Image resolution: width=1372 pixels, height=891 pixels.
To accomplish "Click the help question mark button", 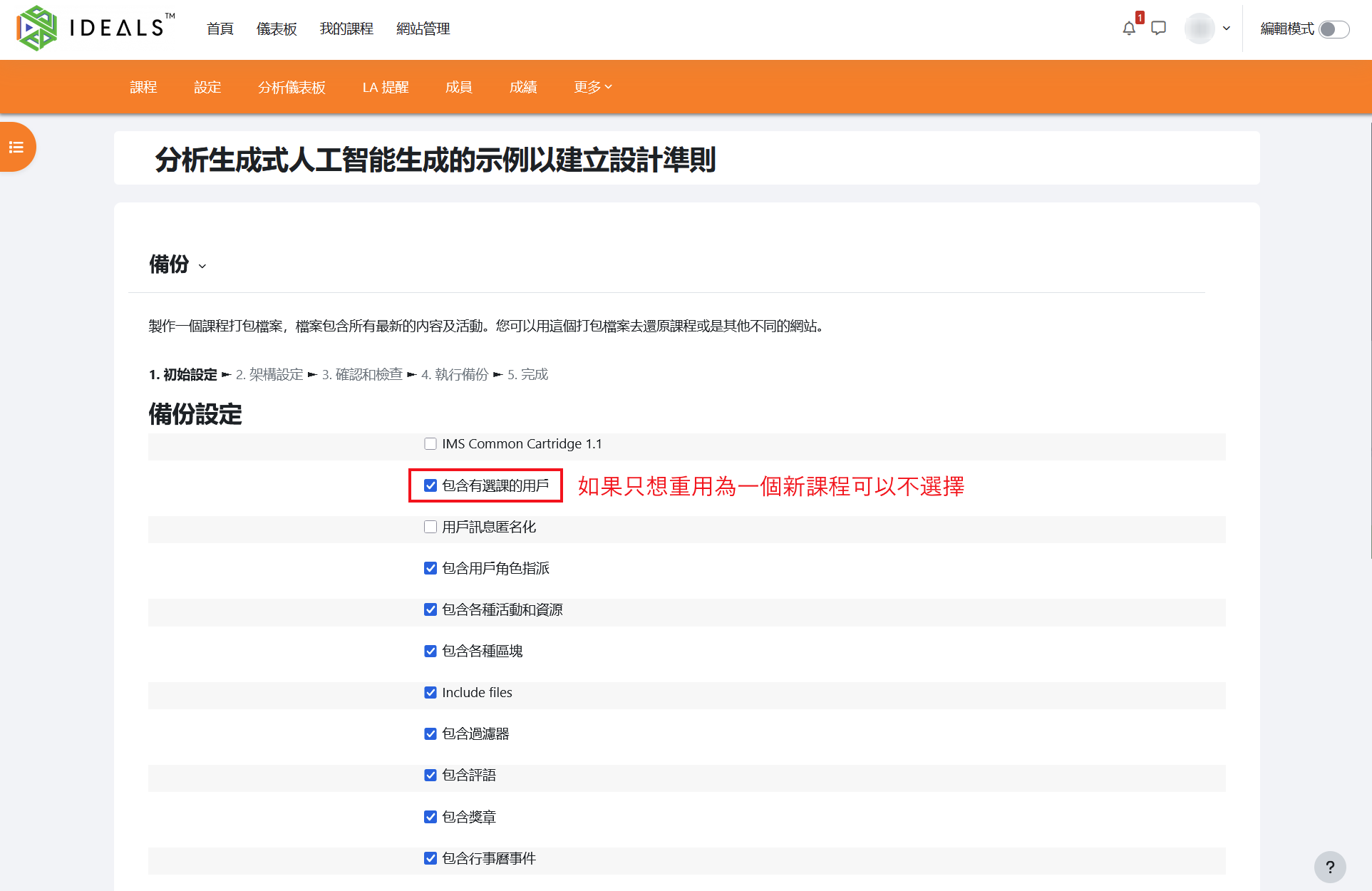I will pyautogui.click(x=1330, y=867).
